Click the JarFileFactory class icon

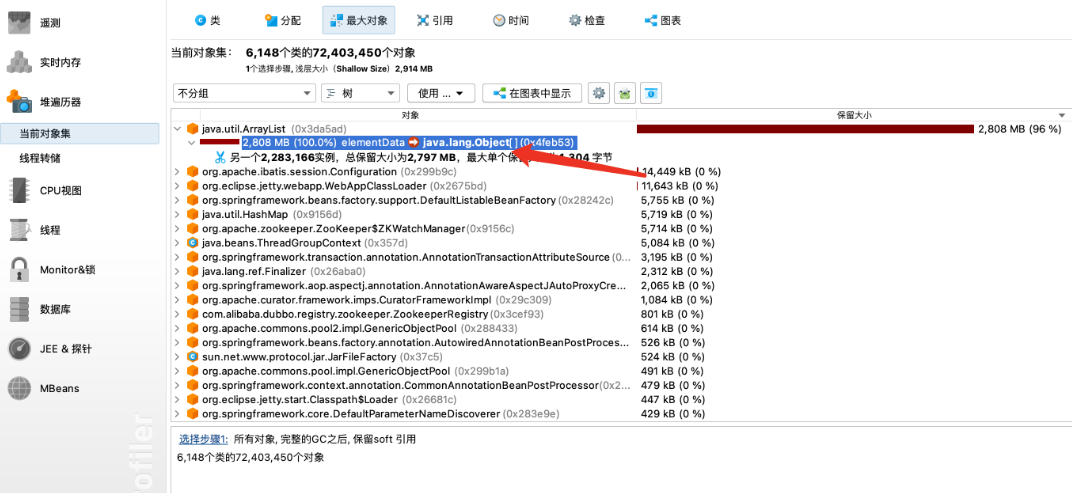pyautogui.click(x=193, y=357)
